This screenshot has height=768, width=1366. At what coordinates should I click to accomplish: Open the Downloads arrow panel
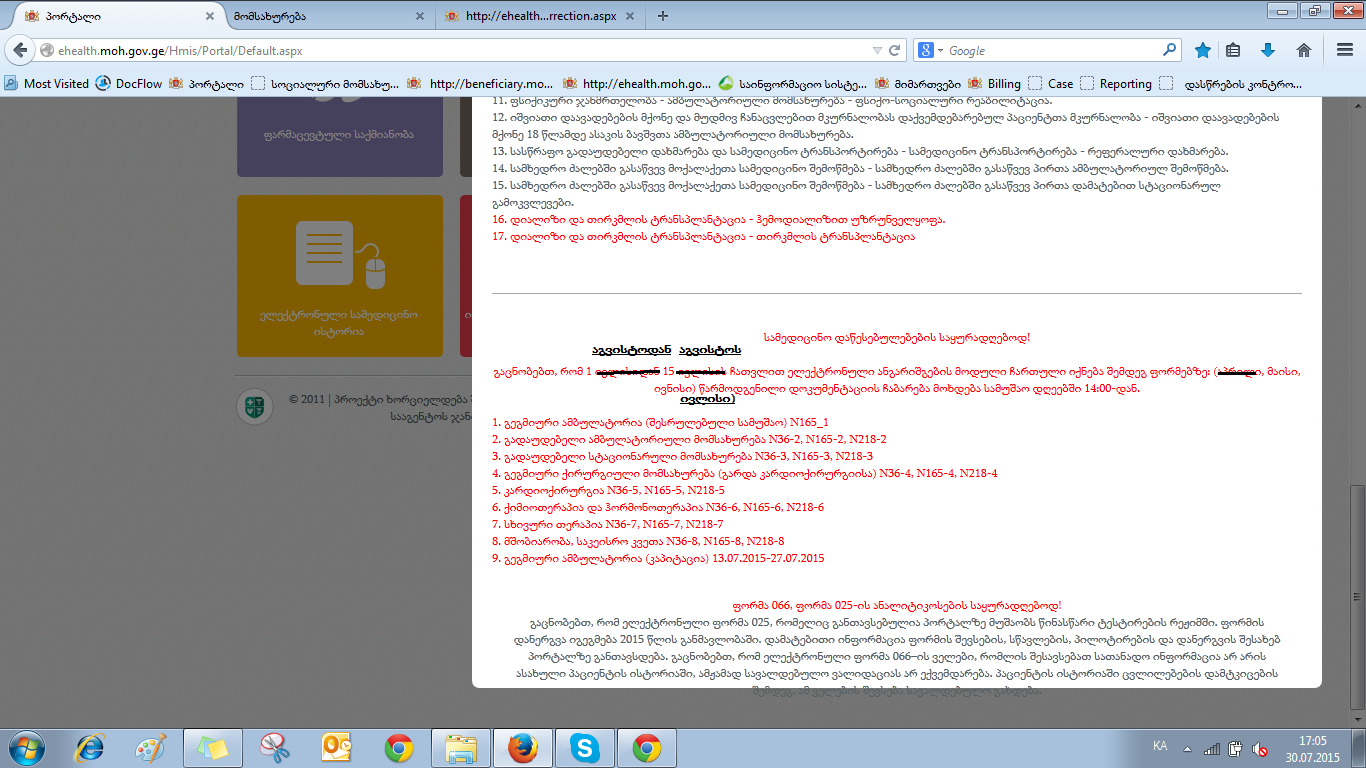click(1268, 50)
